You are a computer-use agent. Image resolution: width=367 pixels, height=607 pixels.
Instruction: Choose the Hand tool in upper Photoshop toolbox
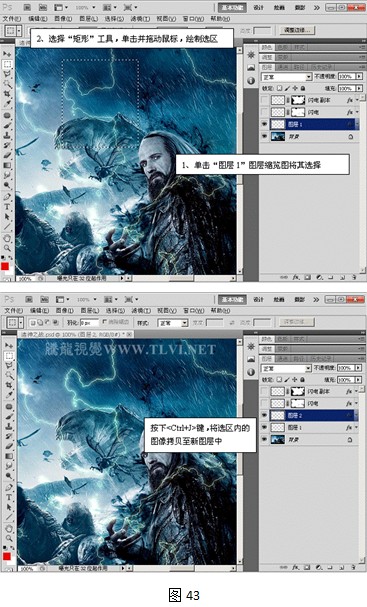tap(7, 238)
